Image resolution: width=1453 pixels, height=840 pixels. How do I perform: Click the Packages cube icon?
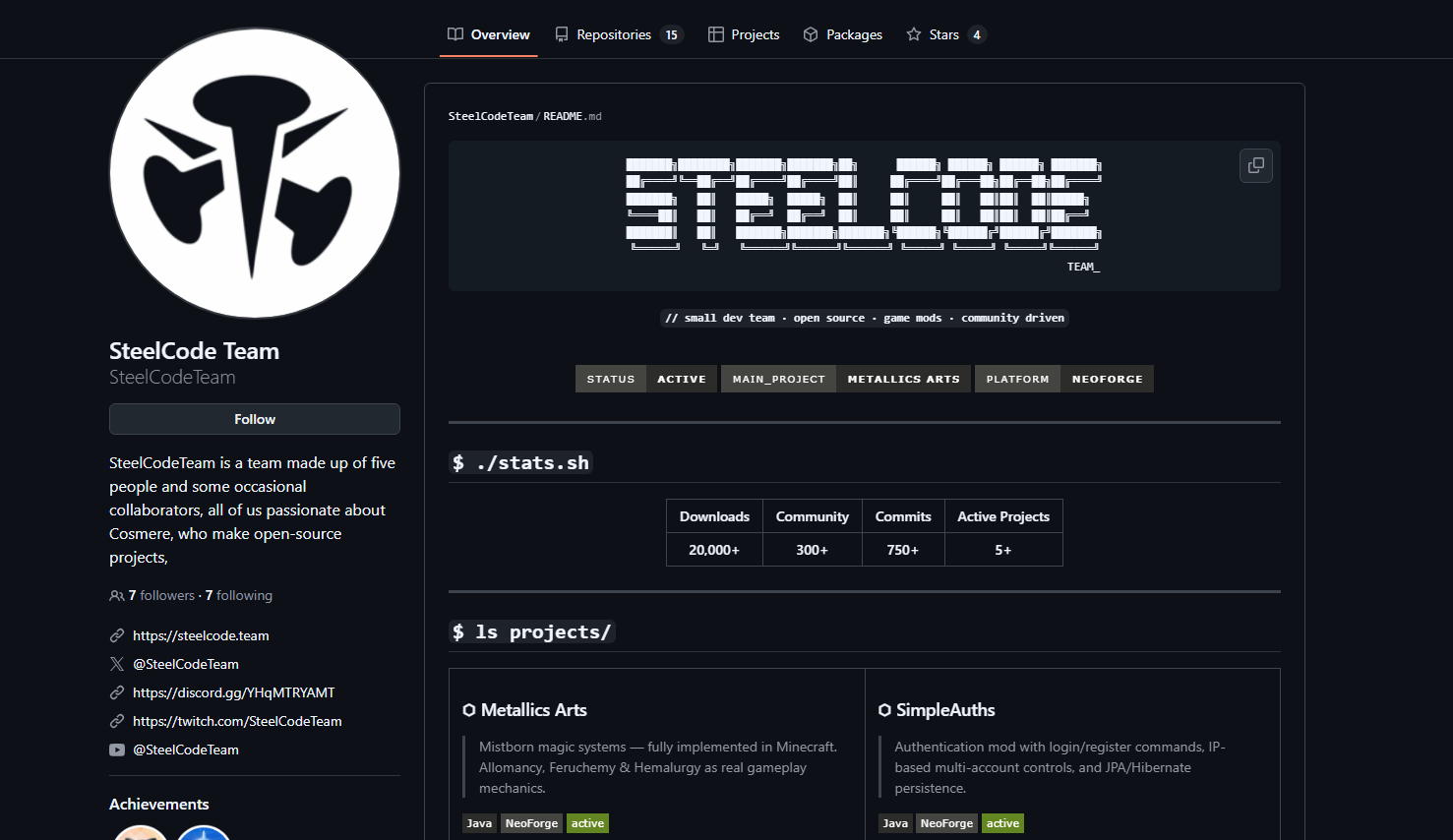tap(811, 34)
